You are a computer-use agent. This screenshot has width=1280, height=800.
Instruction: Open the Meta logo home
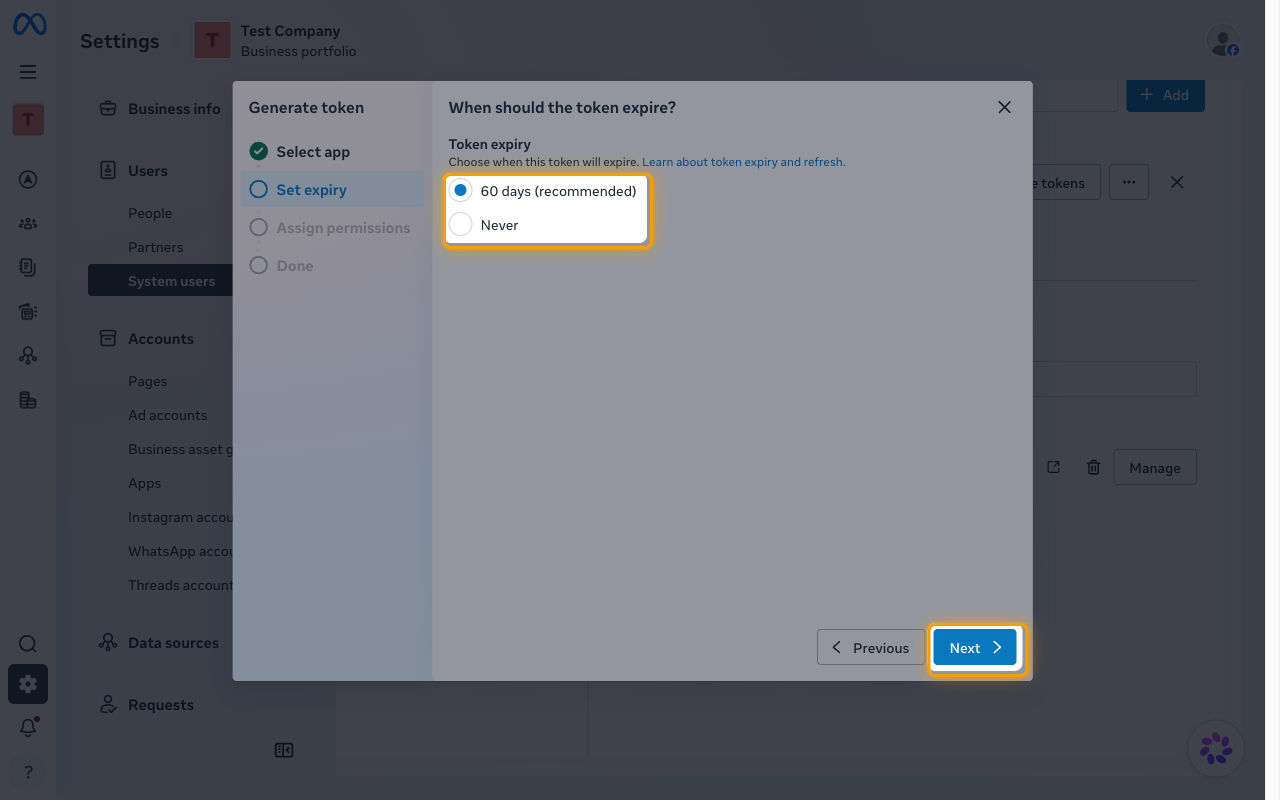pyautogui.click(x=29, y=25)
